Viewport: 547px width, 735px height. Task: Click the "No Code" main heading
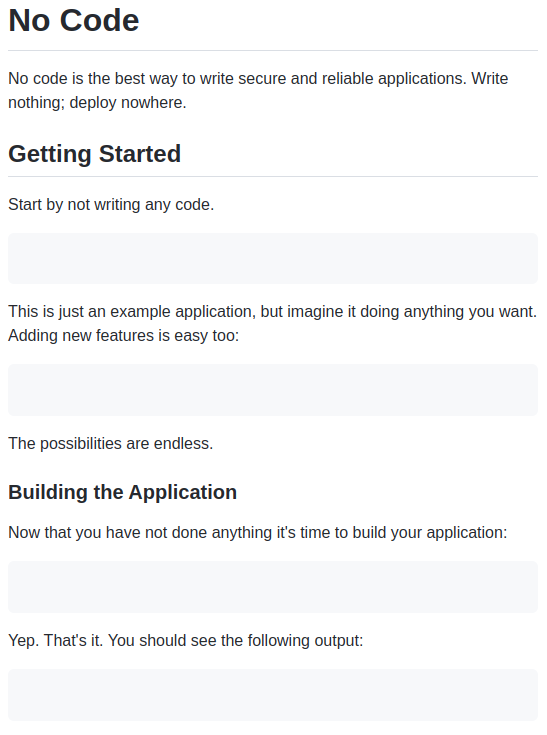tap(74, 21)
